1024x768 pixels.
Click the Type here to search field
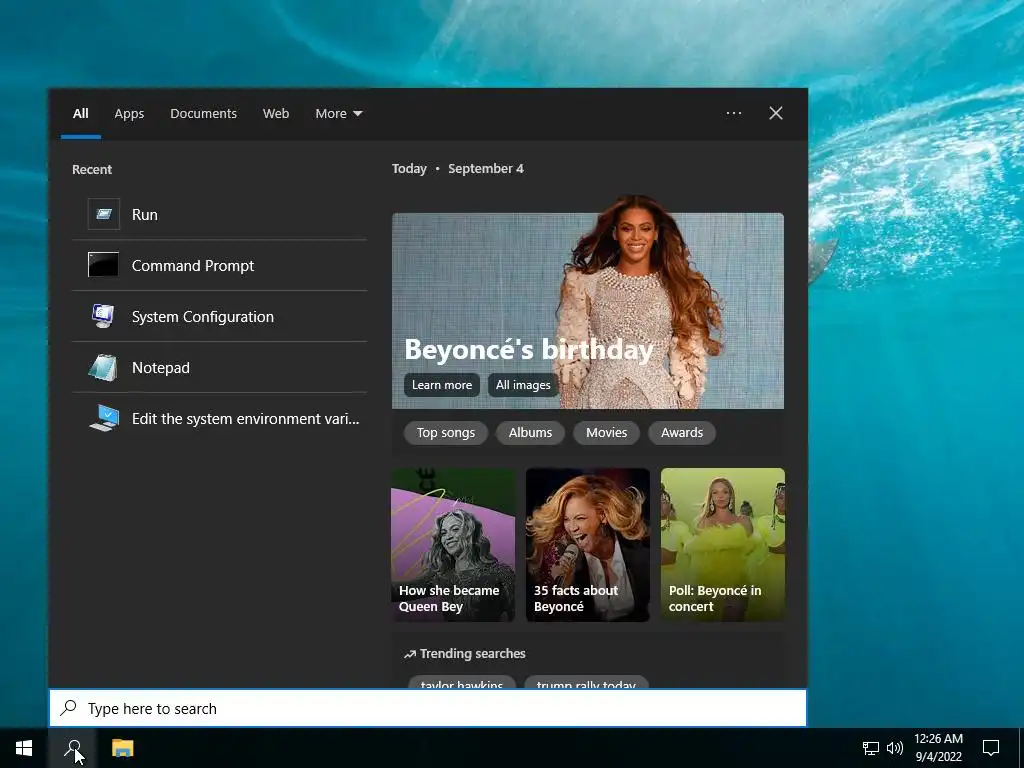point(428,708)
